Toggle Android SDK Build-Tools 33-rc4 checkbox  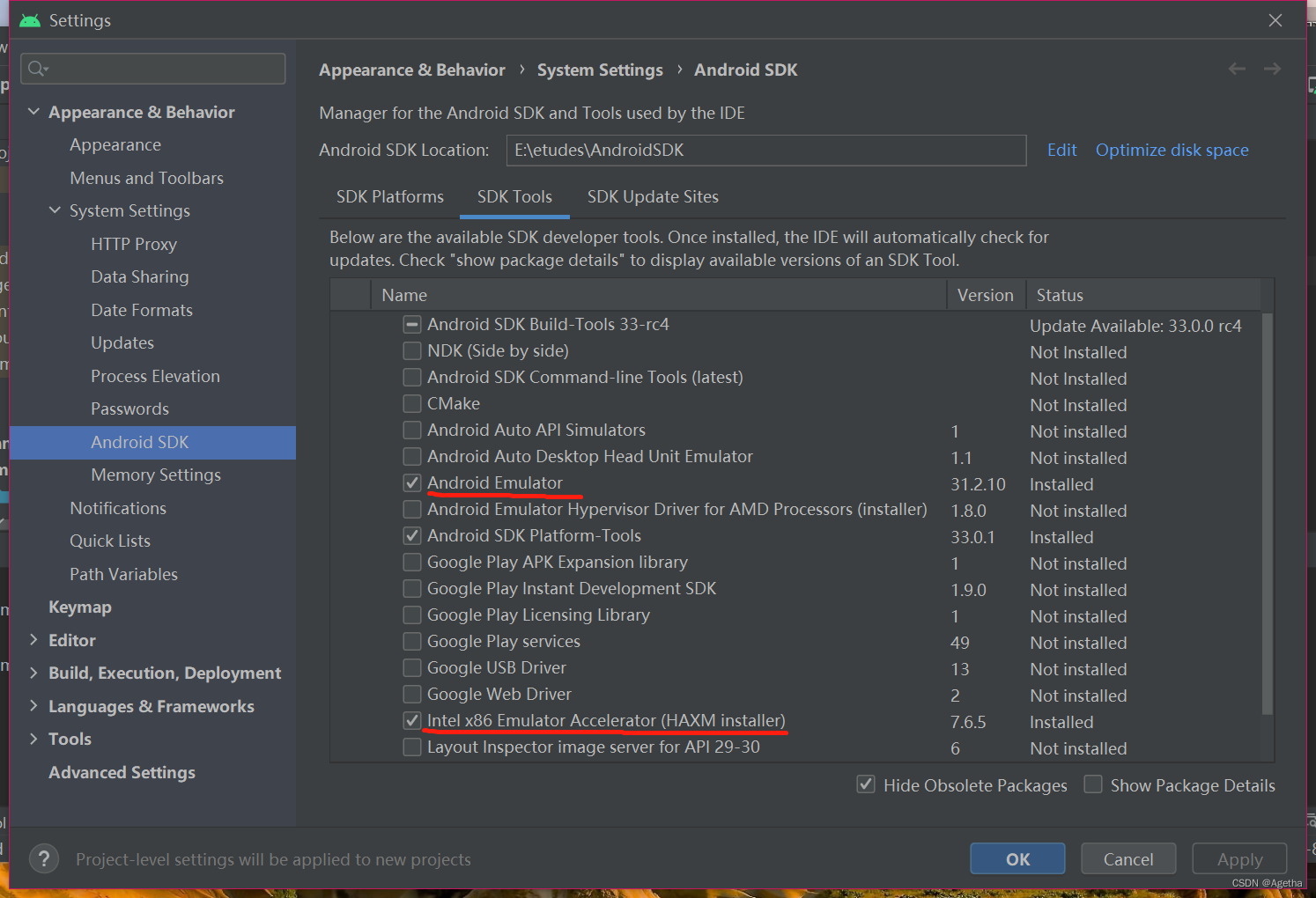tap(411, 324)
